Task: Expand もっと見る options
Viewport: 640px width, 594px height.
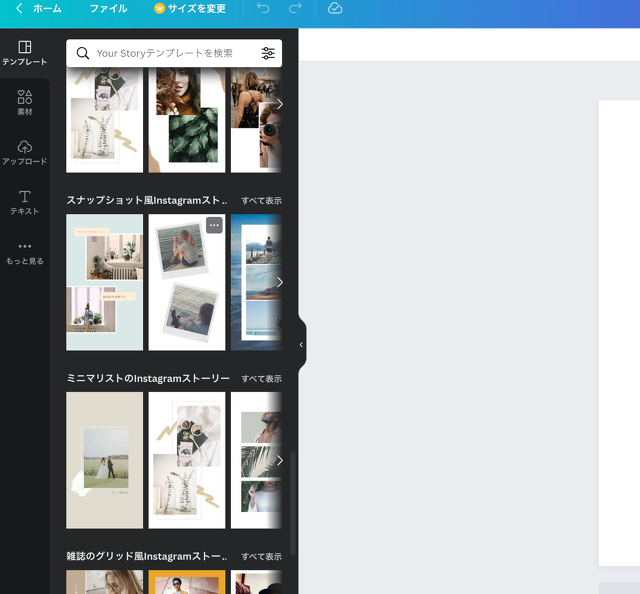Action: coord(25,252)
